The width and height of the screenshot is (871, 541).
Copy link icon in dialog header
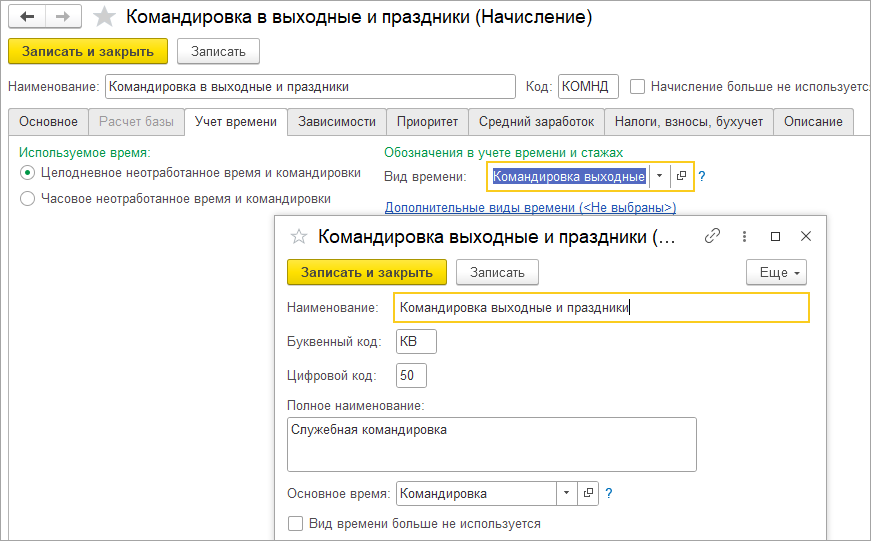click(713, 237)
